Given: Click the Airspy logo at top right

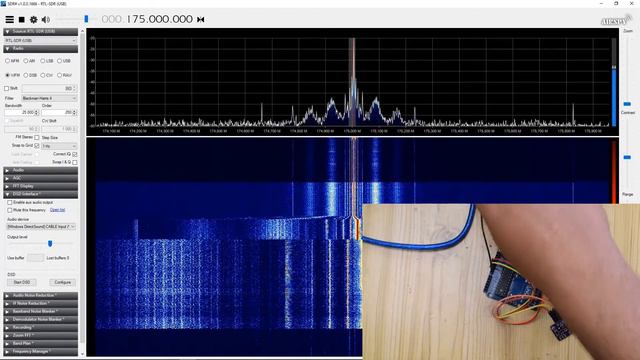Looking at the screenshot, I should click(616, 20).
